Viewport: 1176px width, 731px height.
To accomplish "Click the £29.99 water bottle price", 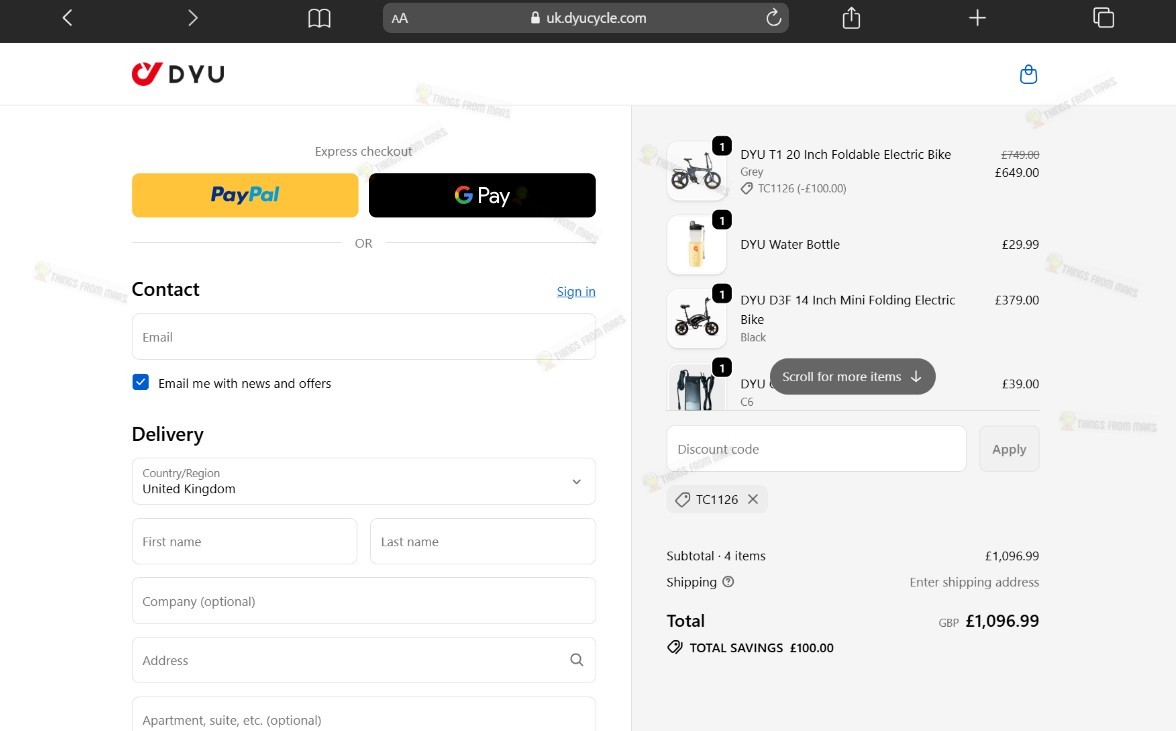I will pos(1020,244).
